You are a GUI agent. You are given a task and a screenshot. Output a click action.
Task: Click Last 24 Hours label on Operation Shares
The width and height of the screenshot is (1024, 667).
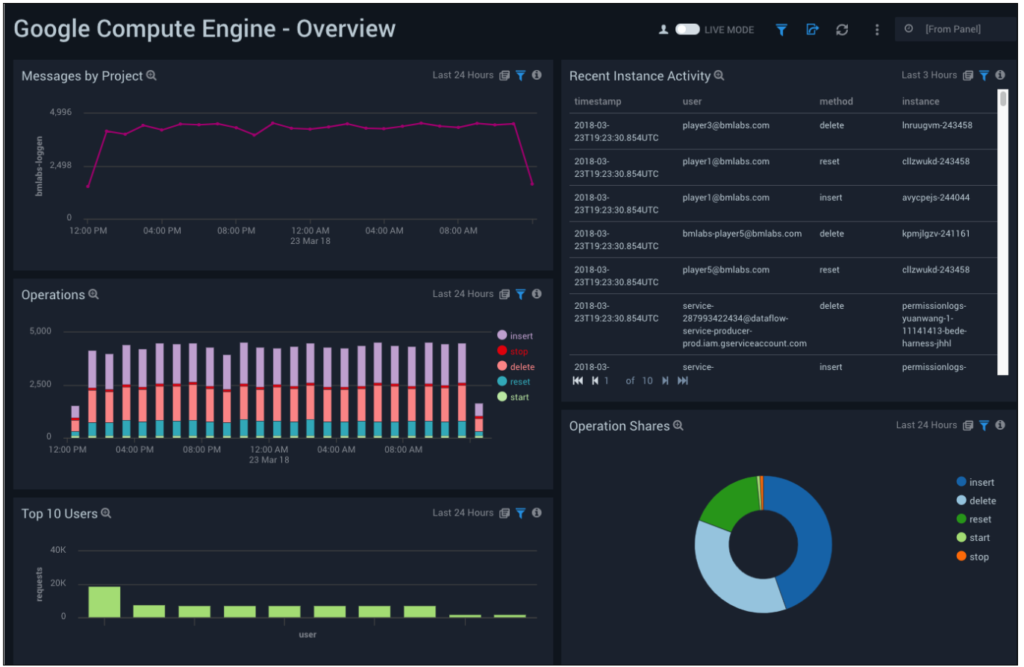(926, 425)
